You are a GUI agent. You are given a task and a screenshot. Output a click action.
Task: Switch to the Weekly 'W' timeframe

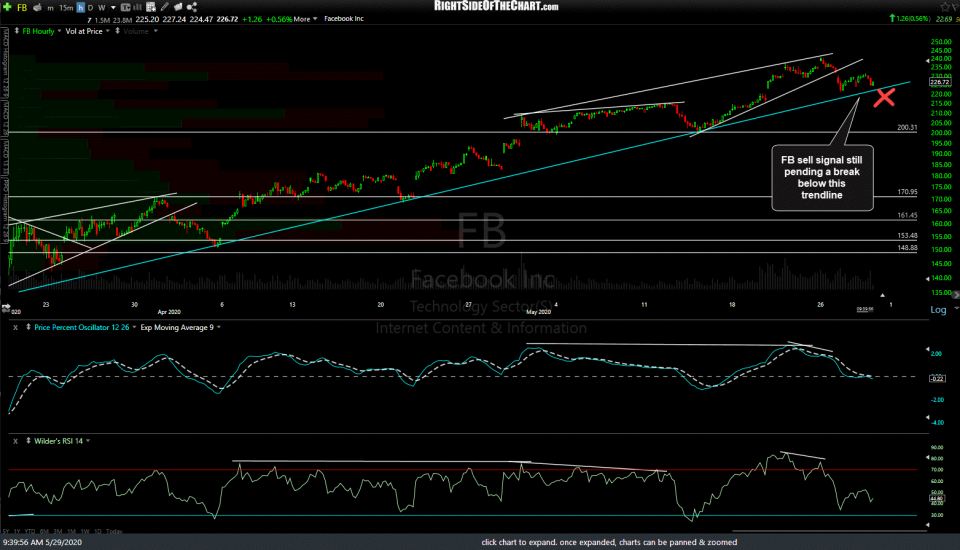[102, 8]
